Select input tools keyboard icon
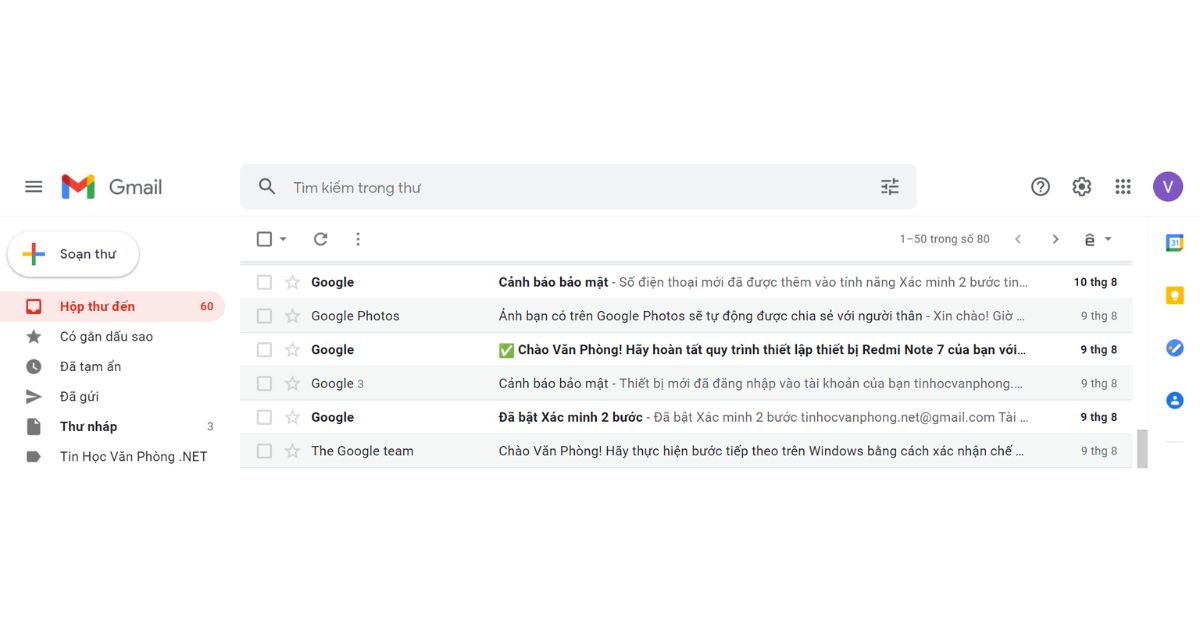Viewport: 1200px width, 625px height. click(1090, 239)
